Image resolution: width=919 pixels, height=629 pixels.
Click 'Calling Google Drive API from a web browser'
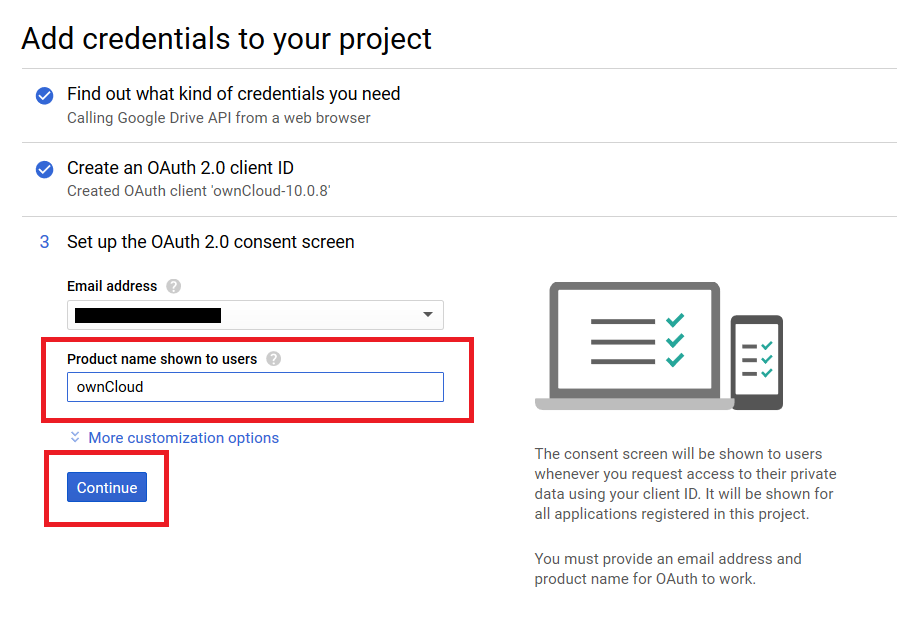point(222,117)
